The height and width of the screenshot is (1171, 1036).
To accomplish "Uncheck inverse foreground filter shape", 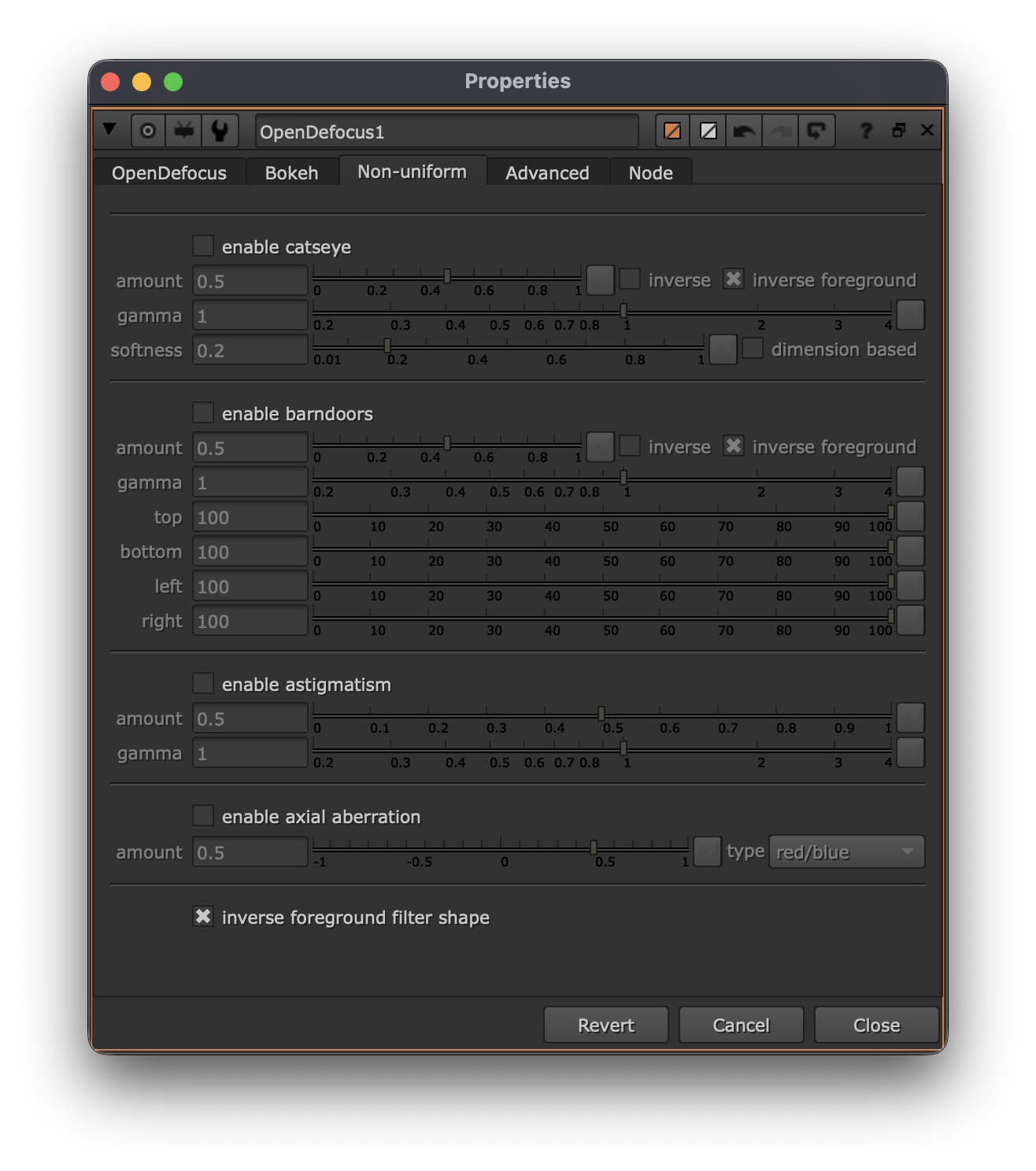I will click(x=203, y=917).
